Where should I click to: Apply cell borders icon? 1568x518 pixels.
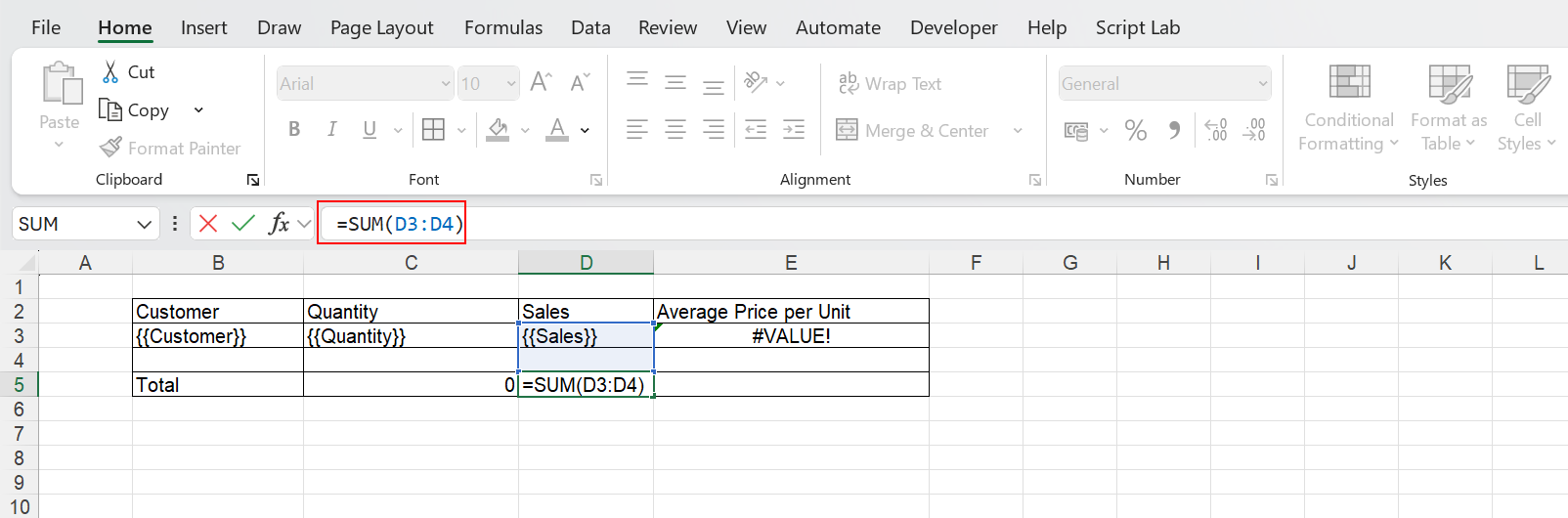(433, 129)
